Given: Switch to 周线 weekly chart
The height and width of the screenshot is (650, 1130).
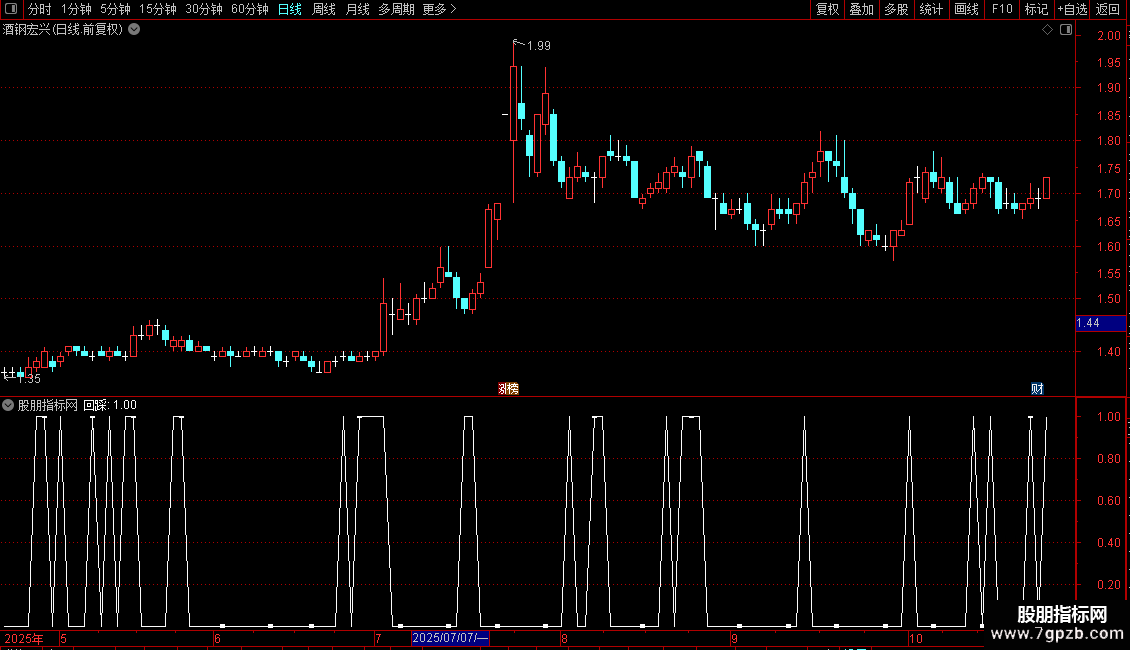Looking at the screenshot, I should [324, 9].
